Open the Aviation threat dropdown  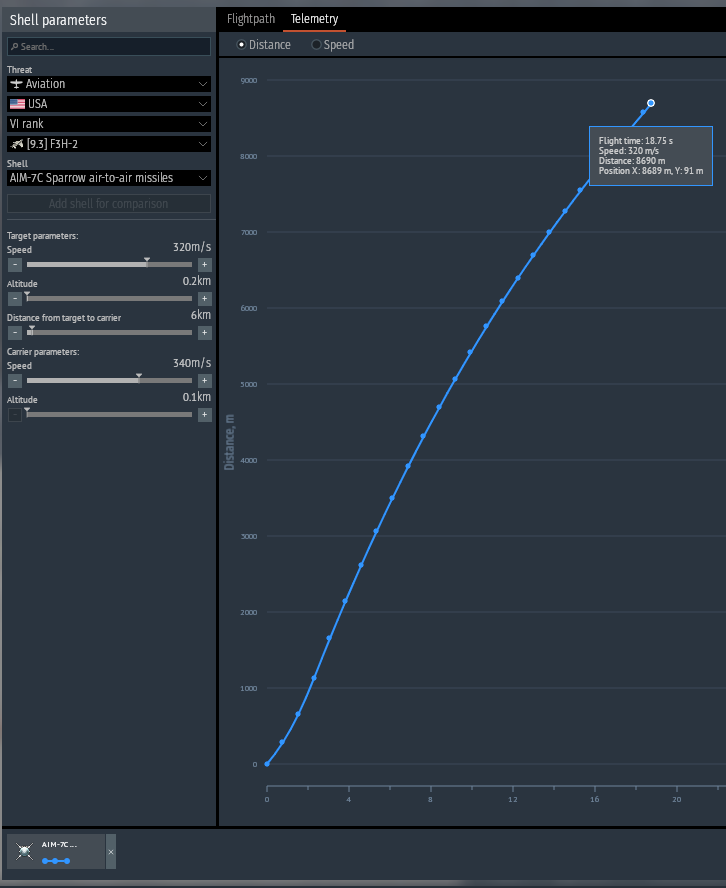pyautogui.click(x=109, y=84)
